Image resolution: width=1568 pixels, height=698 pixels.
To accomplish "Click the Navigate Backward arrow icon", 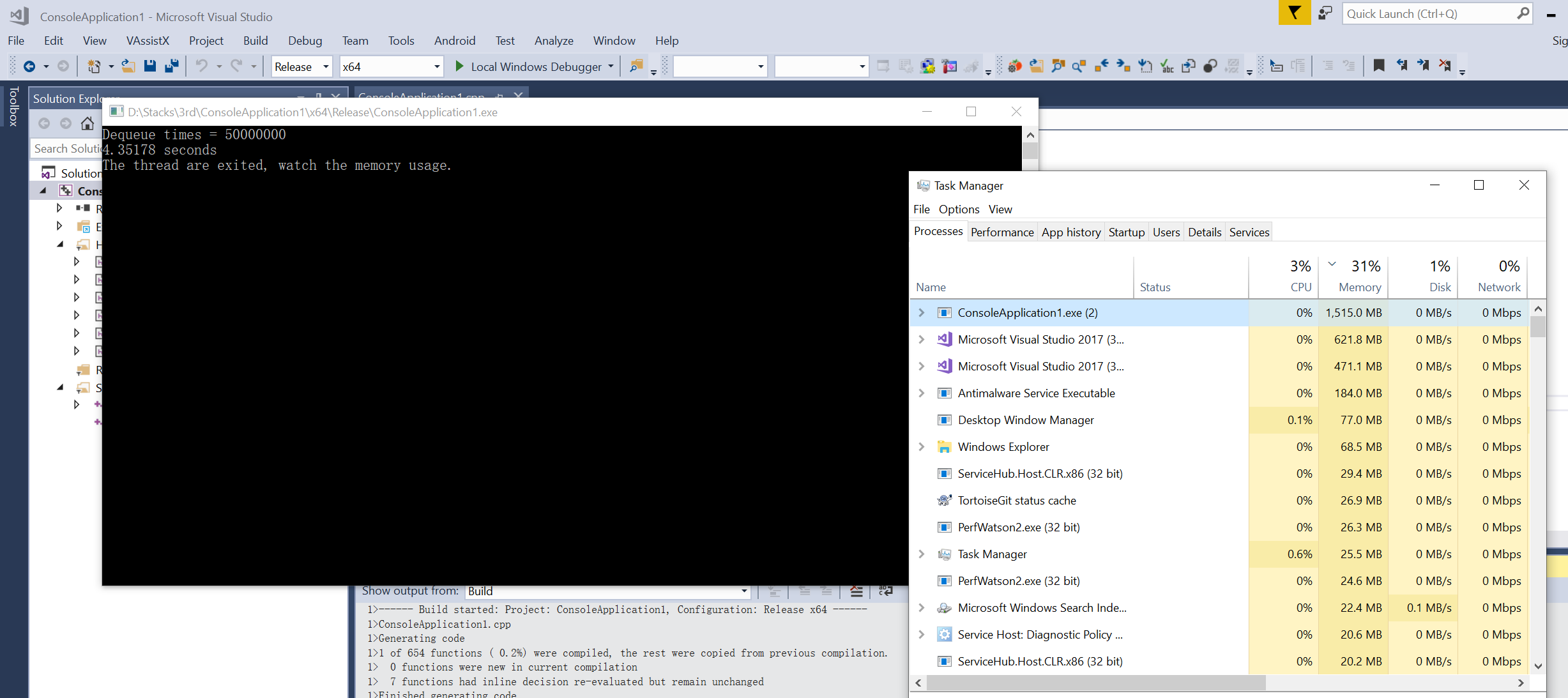I will click(x=29, y=66).
